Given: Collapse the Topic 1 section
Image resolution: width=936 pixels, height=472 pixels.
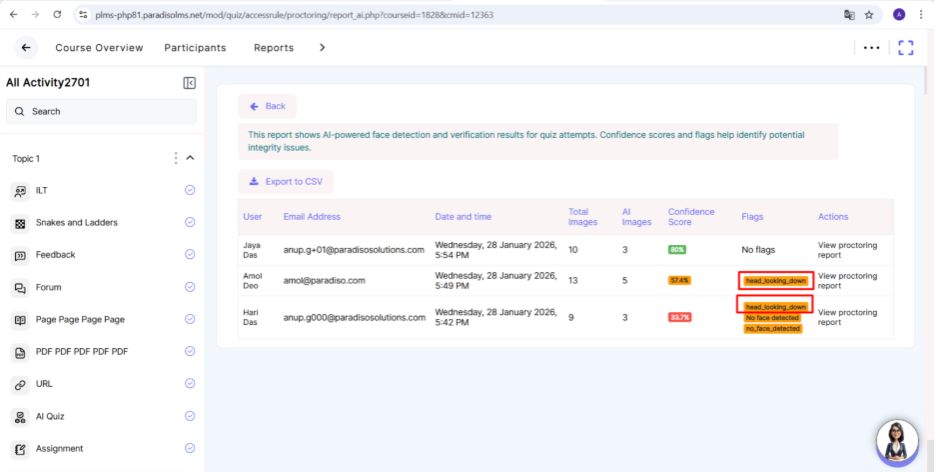Looking at the screenshot, I should [190, 158].
